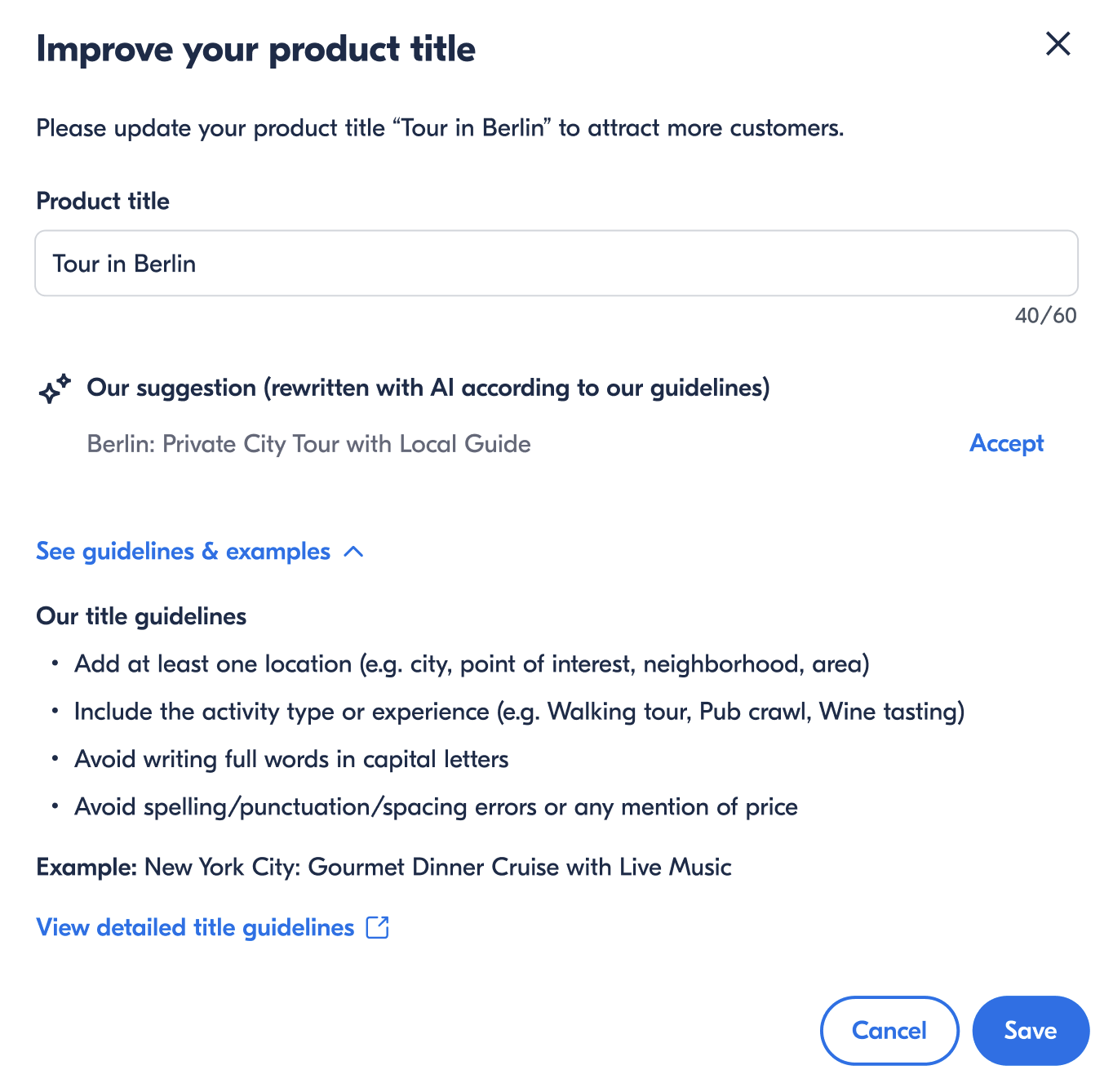Save the updated product title
Screen dimensions: 1113x1092
point(1030,1030)
